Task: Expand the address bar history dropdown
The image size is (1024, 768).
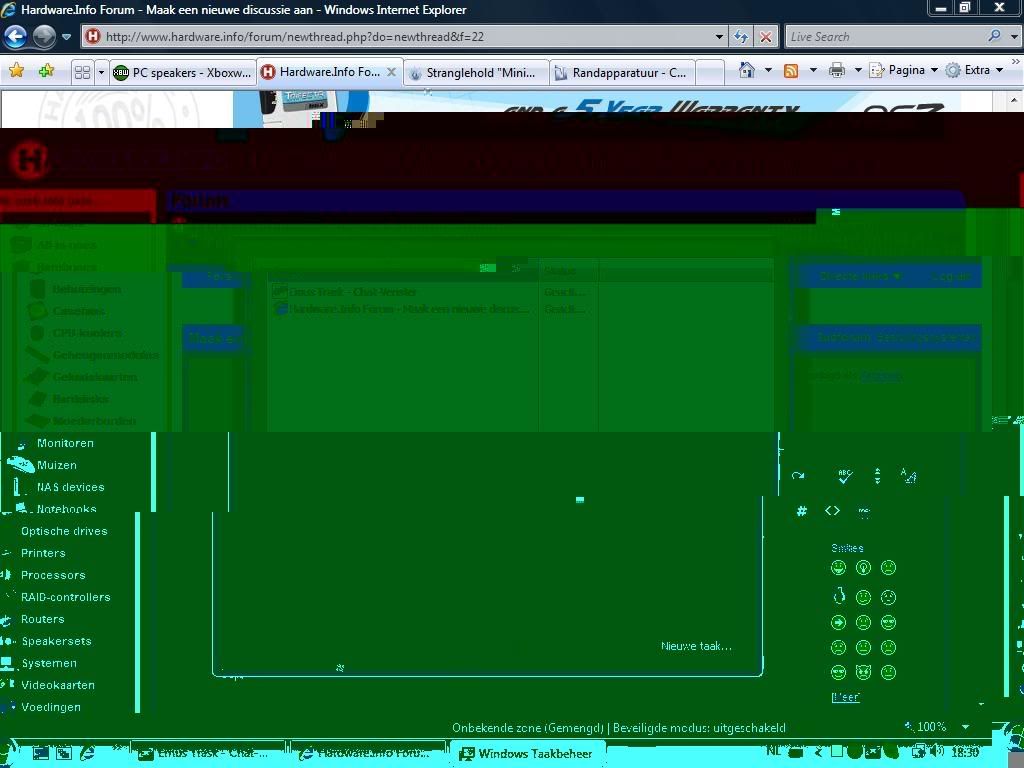Action: pyautogui.click(x=719, y=37)
